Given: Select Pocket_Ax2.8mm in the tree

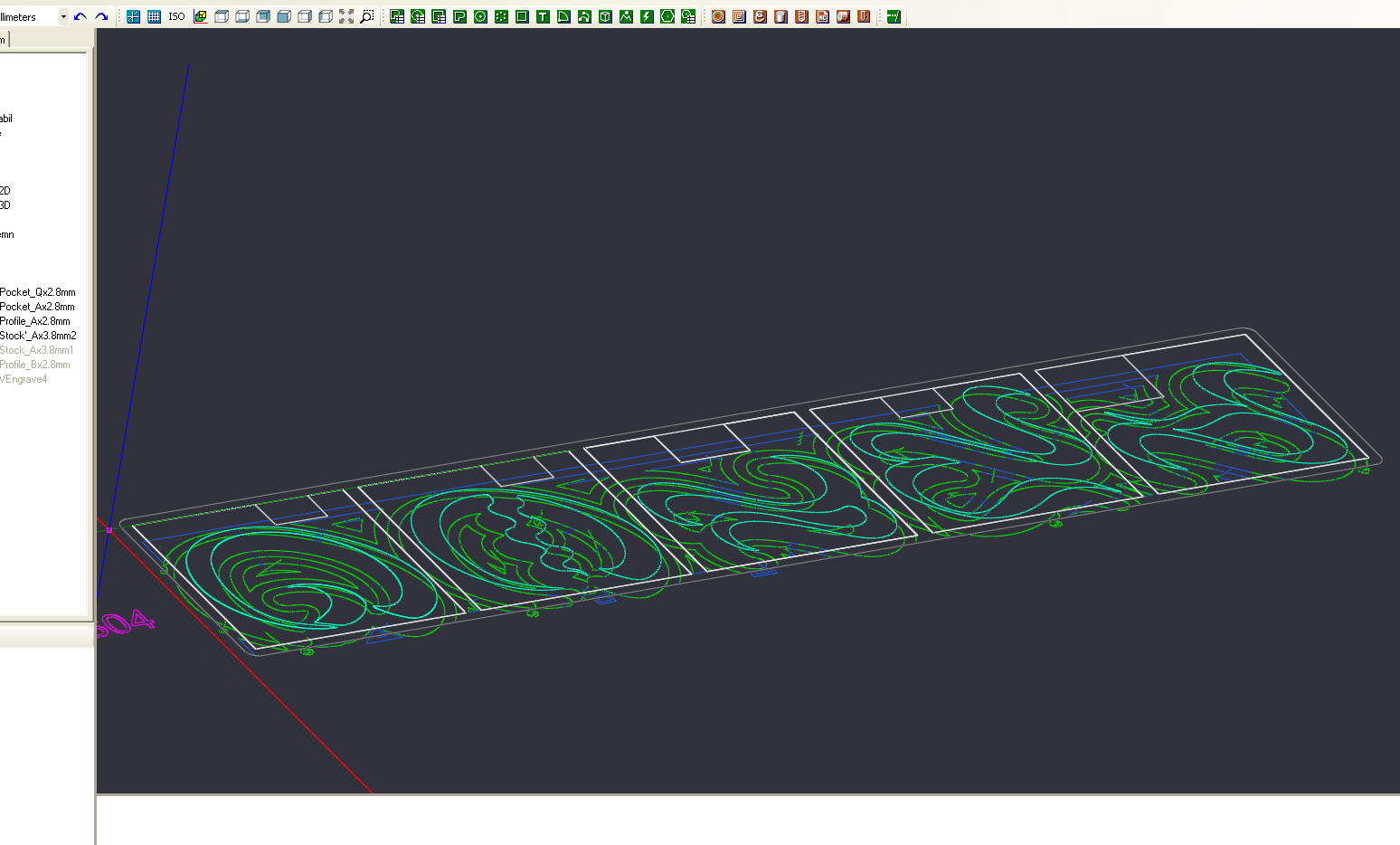Looking at the screenshot, I should tap(37, 307).
